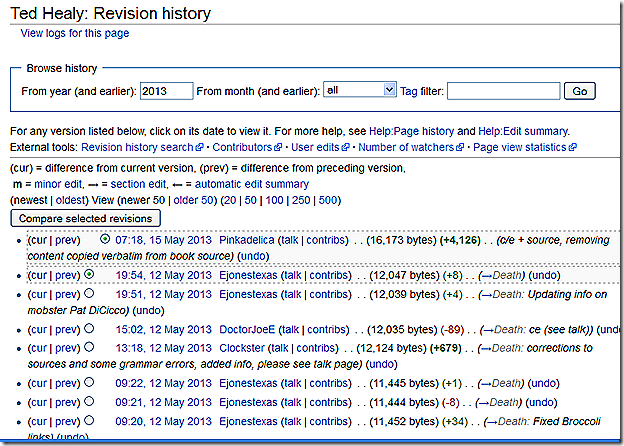Image resolution: width=624 pixels, height=446 pixels.
Task: Select radio button for 19:51, 12 May 2013 revision
Action: pyautogui.click(x=90, y=293)
